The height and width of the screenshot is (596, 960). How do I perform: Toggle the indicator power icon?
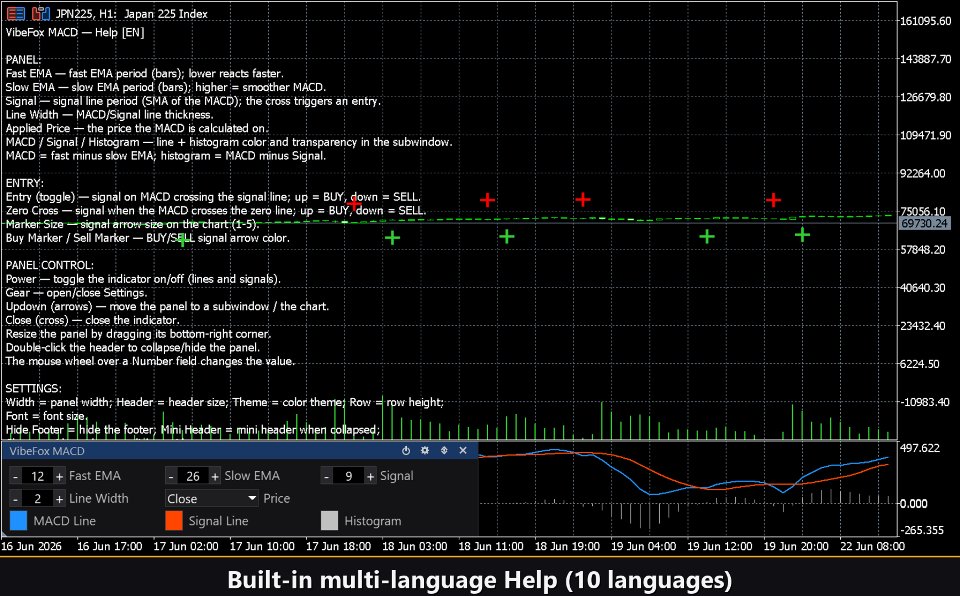406,451
